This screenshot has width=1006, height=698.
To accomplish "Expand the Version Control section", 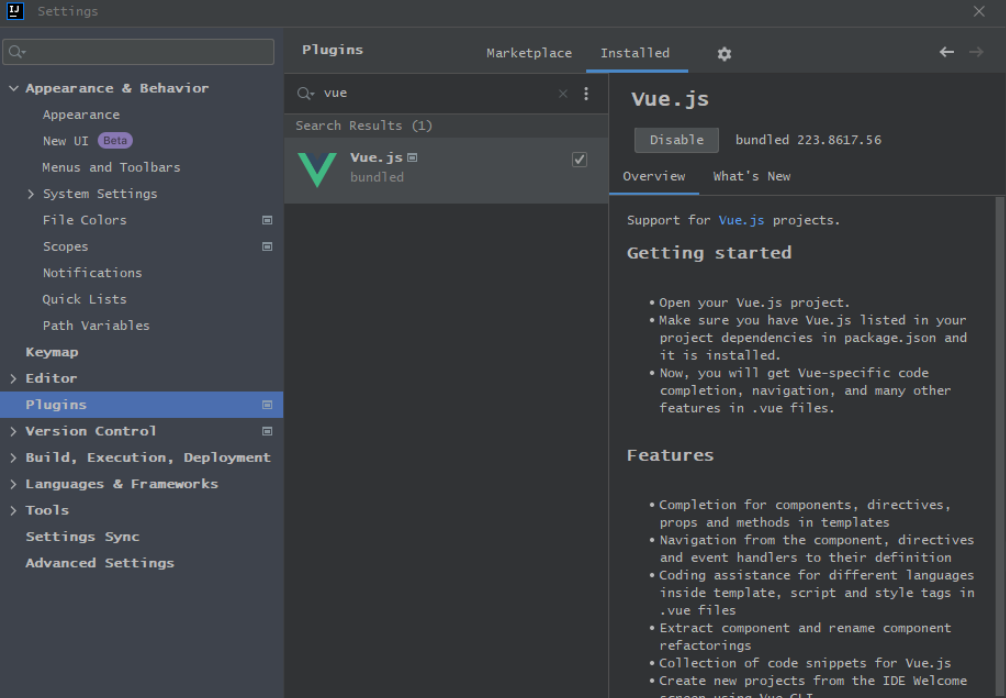I will (13, 431).
